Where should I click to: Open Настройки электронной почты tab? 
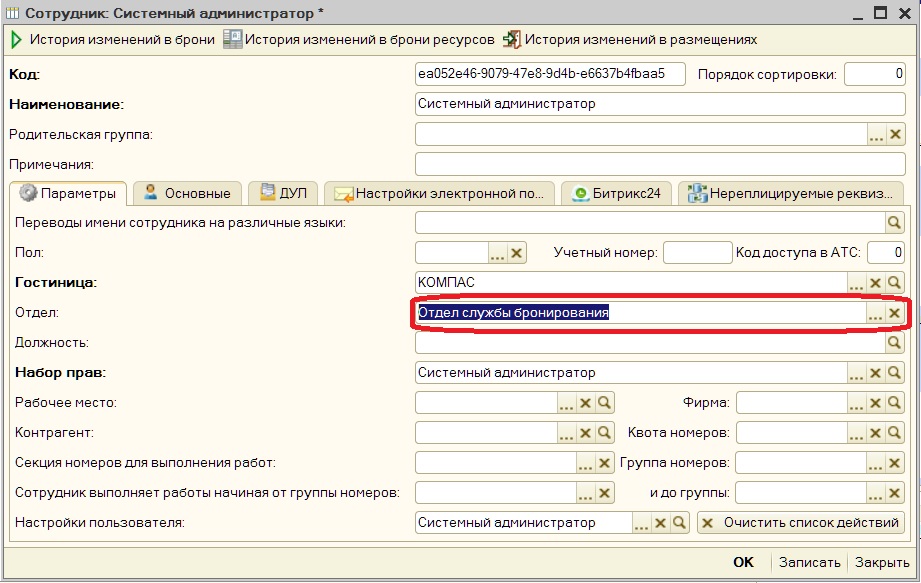[439, 193]
